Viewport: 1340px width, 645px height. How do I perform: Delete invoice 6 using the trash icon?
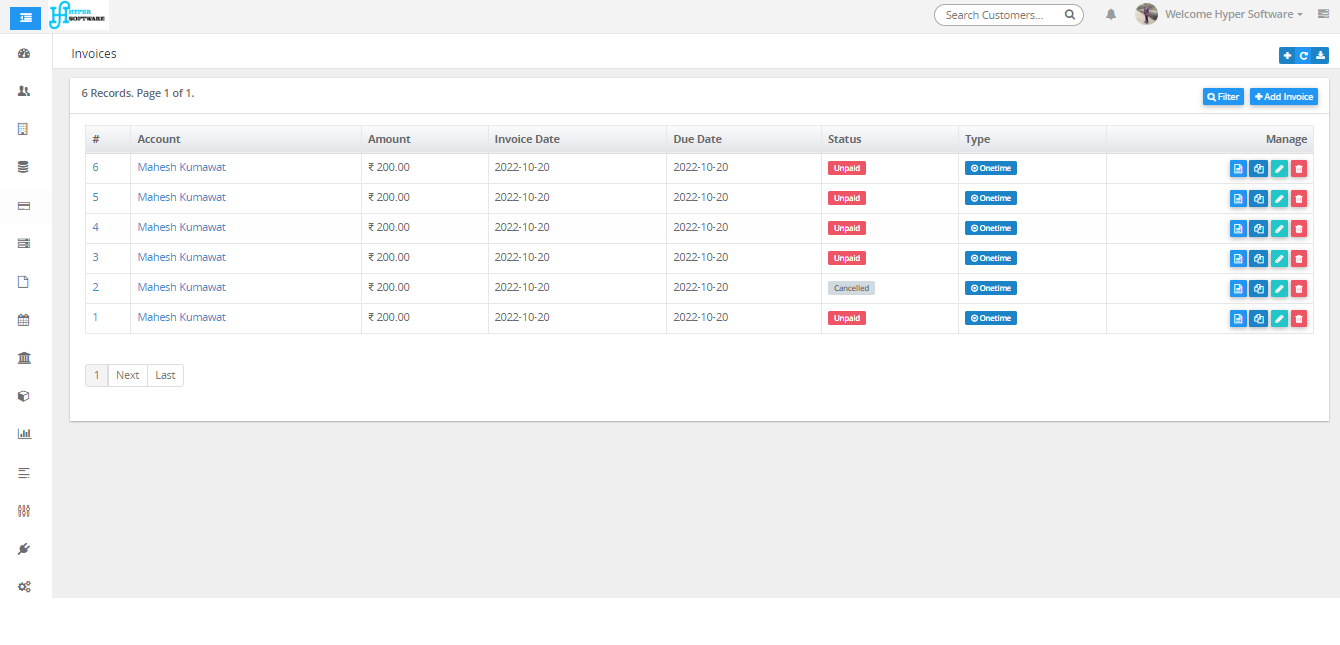click(1298, 169)
